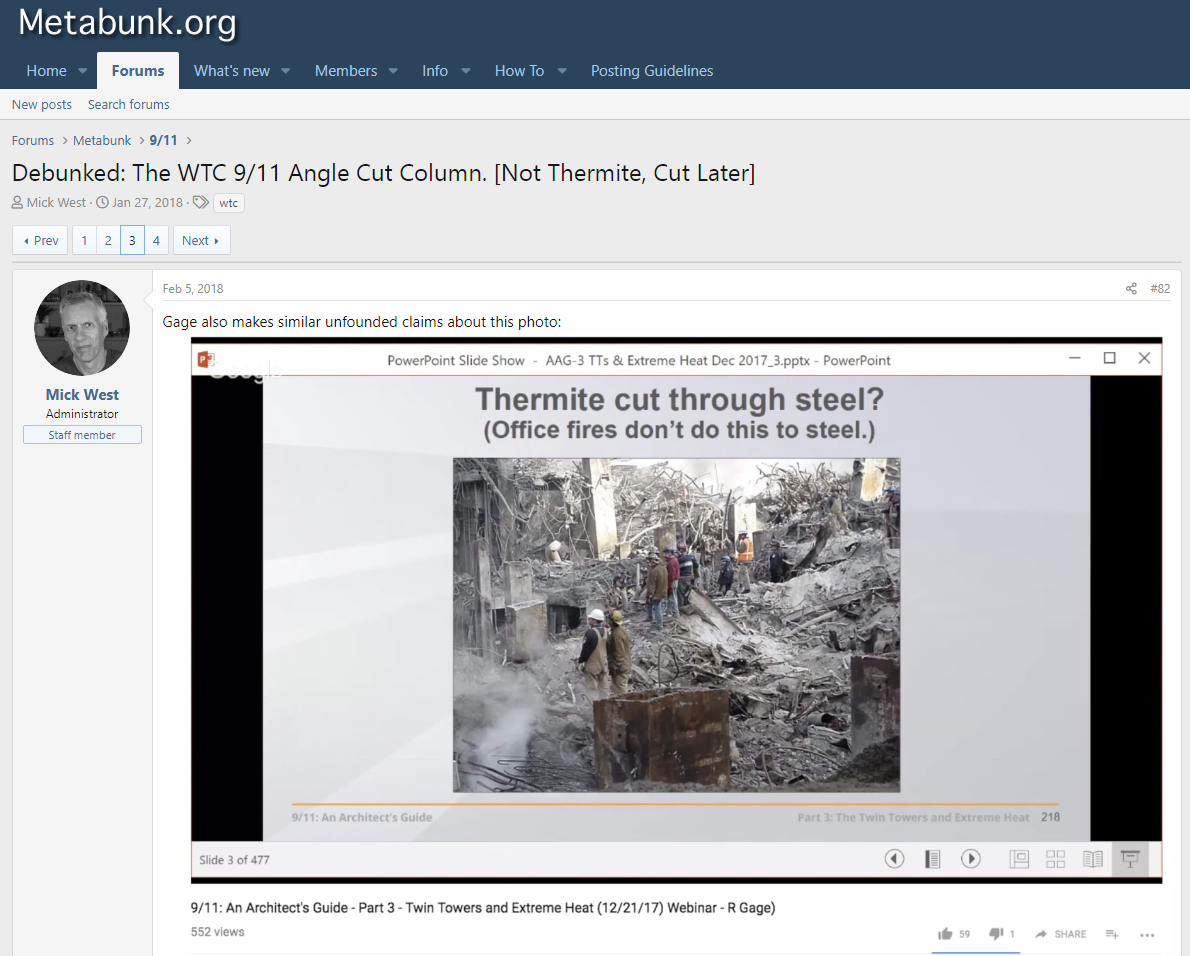
Task: Switch to the Forums tab
Action: tap(137, 70)
